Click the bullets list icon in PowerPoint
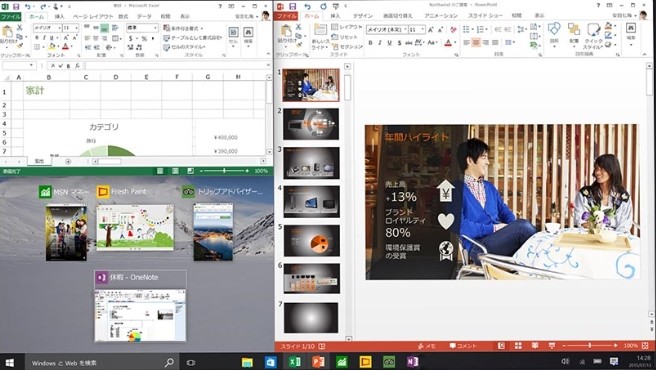 [x=467, y=30]
